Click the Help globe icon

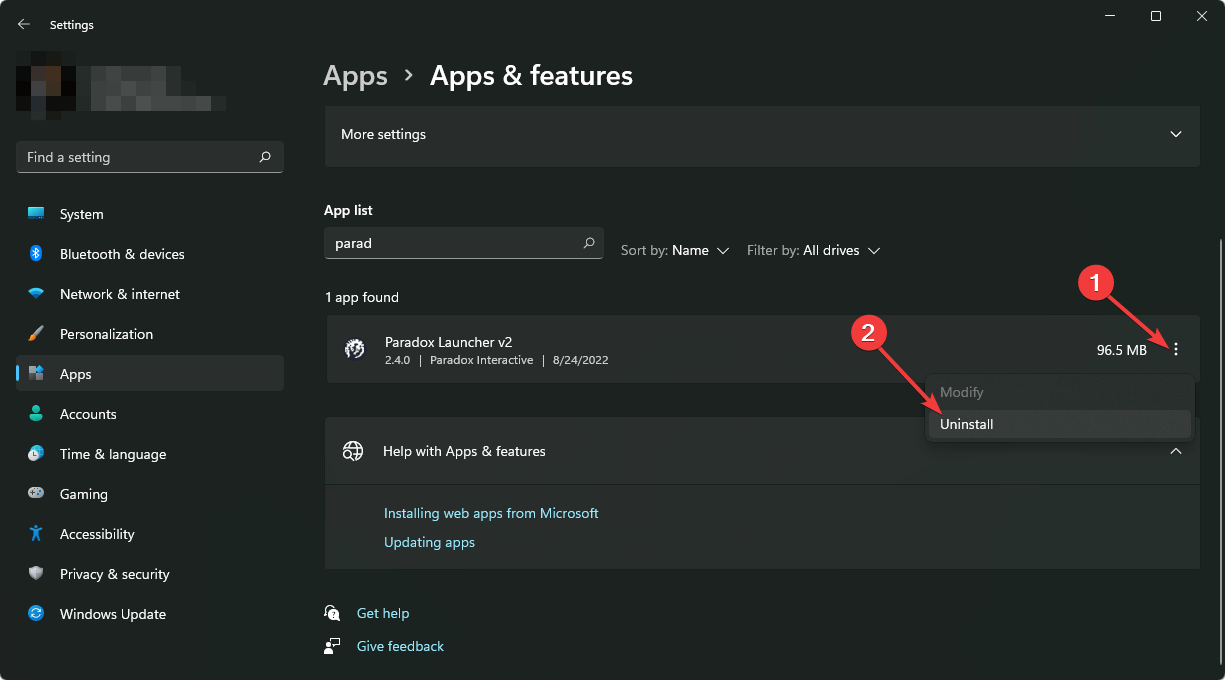[x=353, y=451]
